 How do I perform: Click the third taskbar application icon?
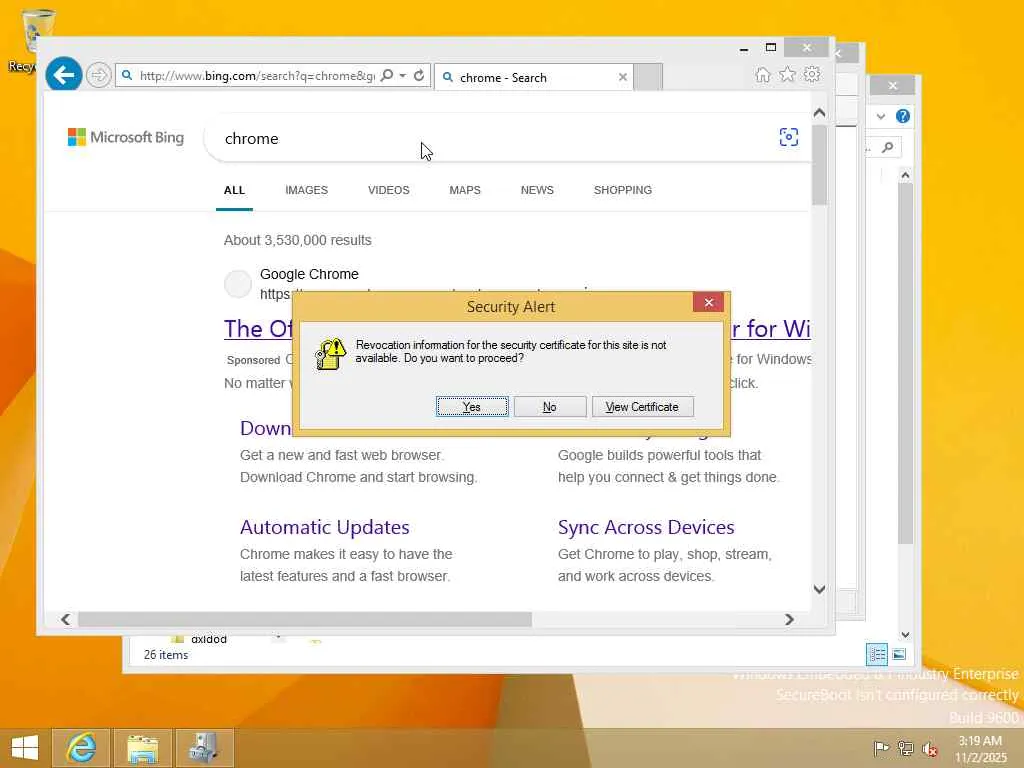[x=204, y=748]
